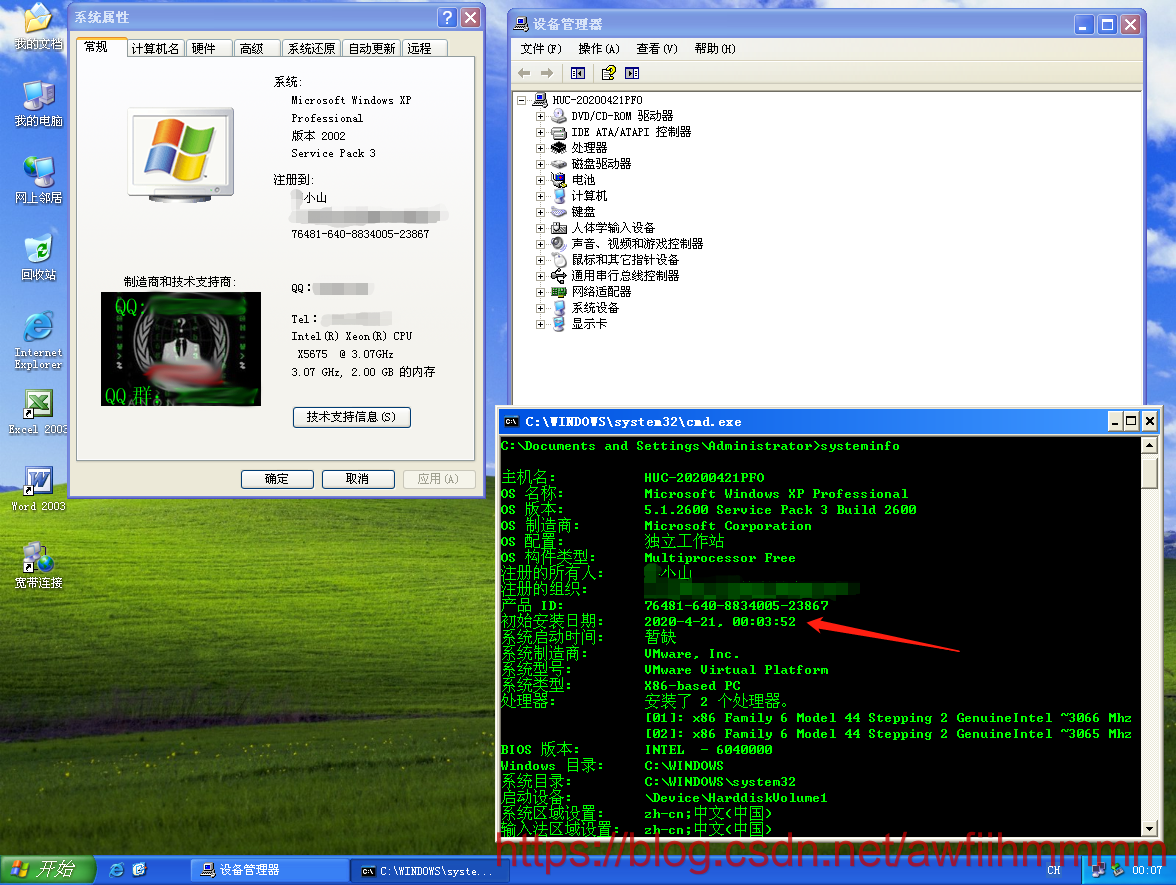This screenshot has width=1176, height=885.
Task: Select the 计算机 device tree item
Action: click(x=590, y=196)
